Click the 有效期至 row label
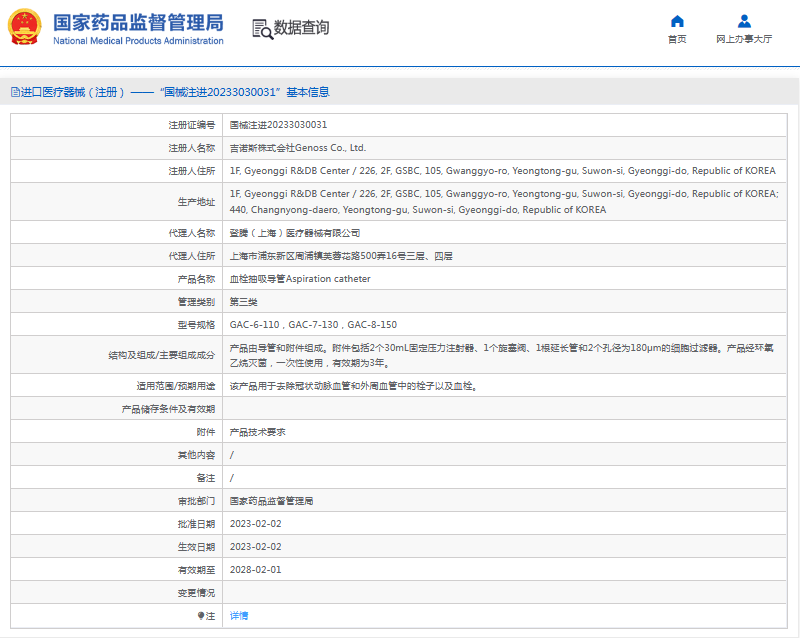 click(196, 570)
